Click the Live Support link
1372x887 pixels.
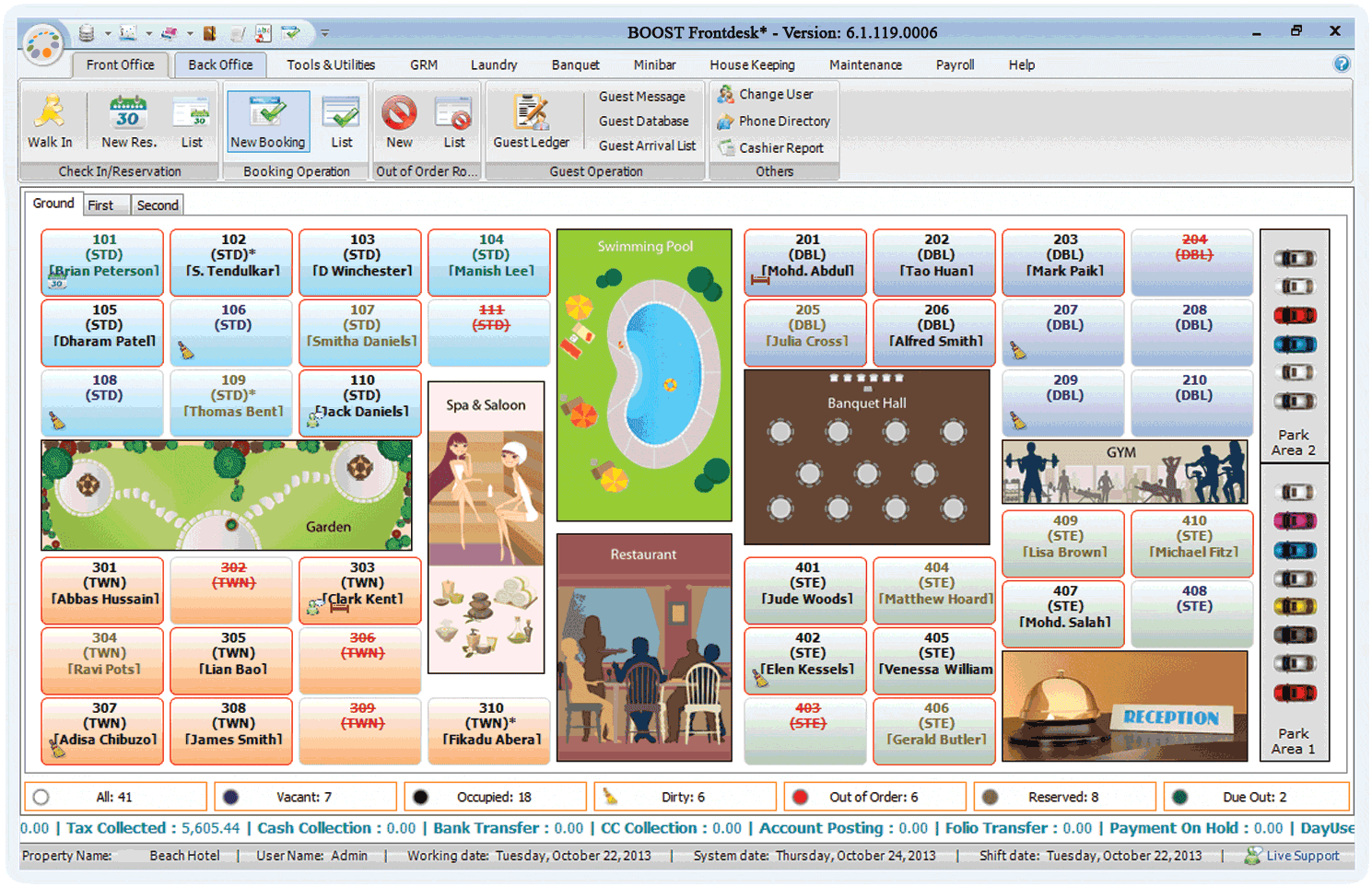[1292, 856]
